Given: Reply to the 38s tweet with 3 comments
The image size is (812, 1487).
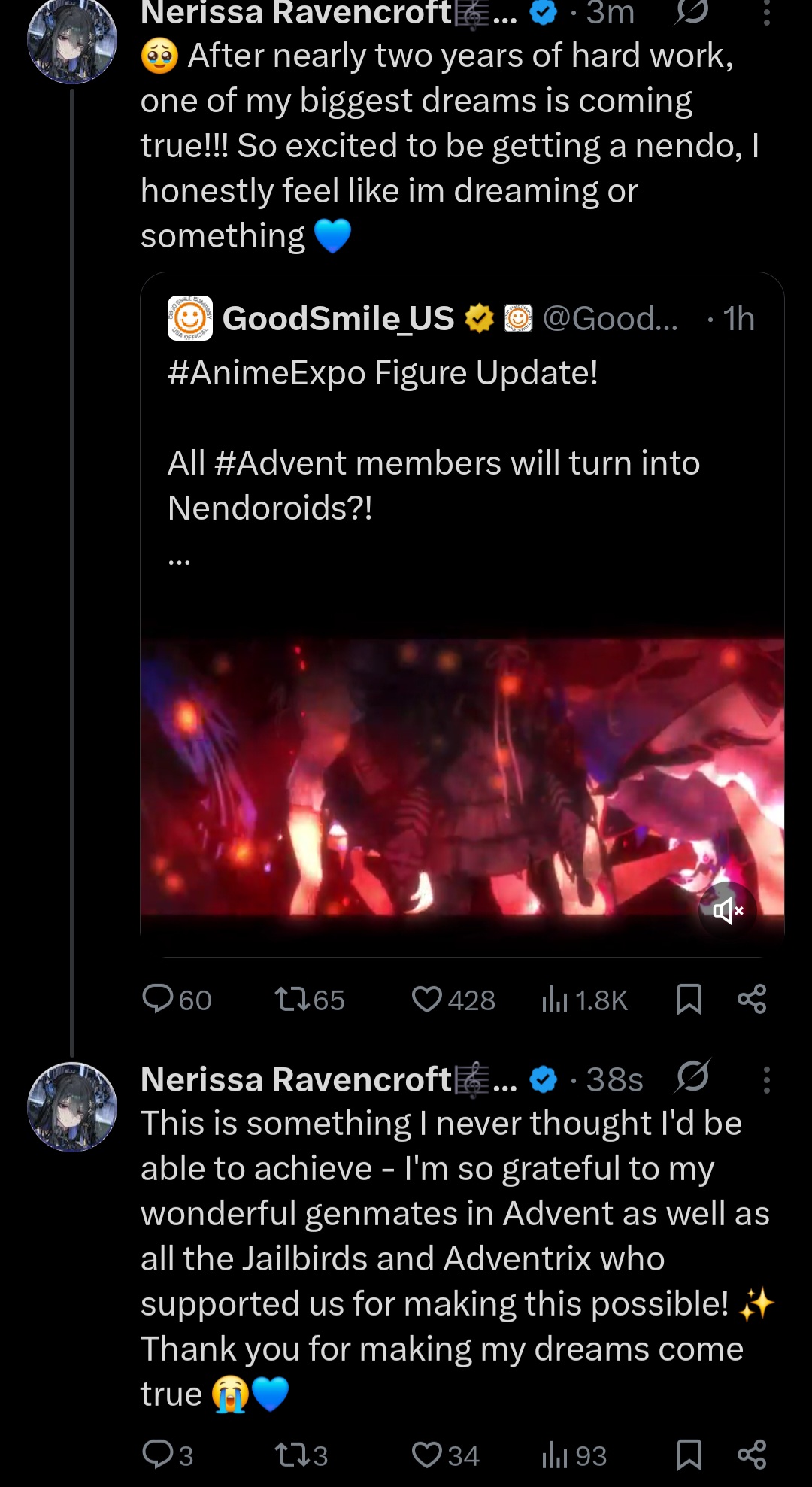Looking at the screenshot, I should 158,1454.
